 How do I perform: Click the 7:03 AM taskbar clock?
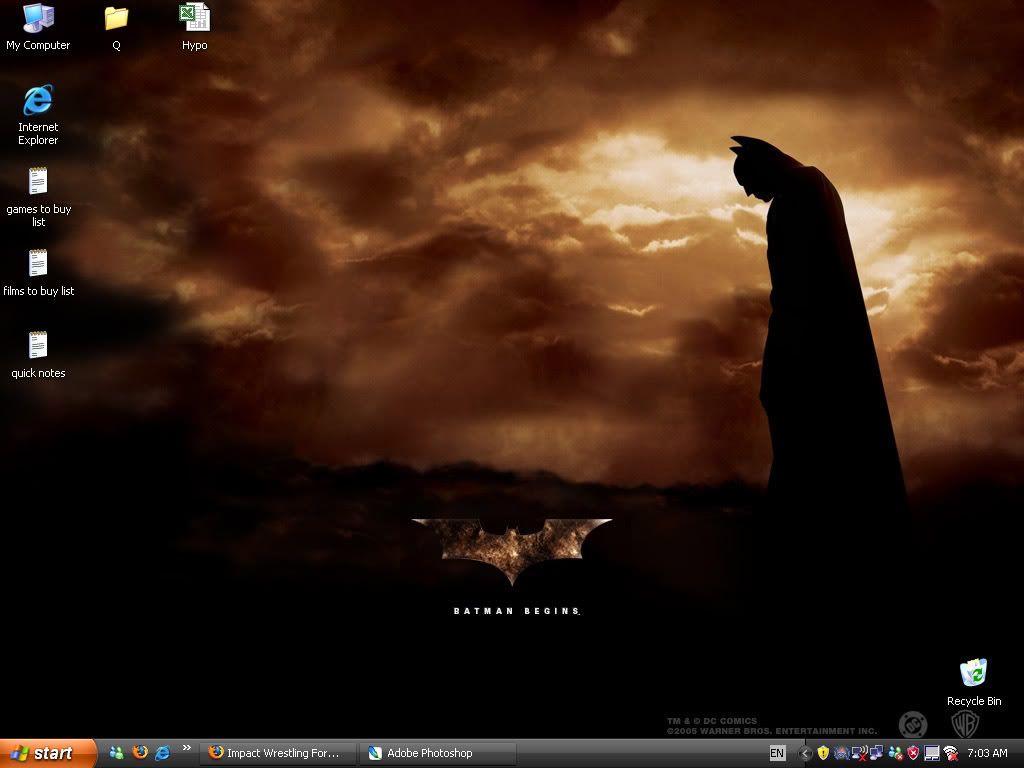click(x=987, y=754)
